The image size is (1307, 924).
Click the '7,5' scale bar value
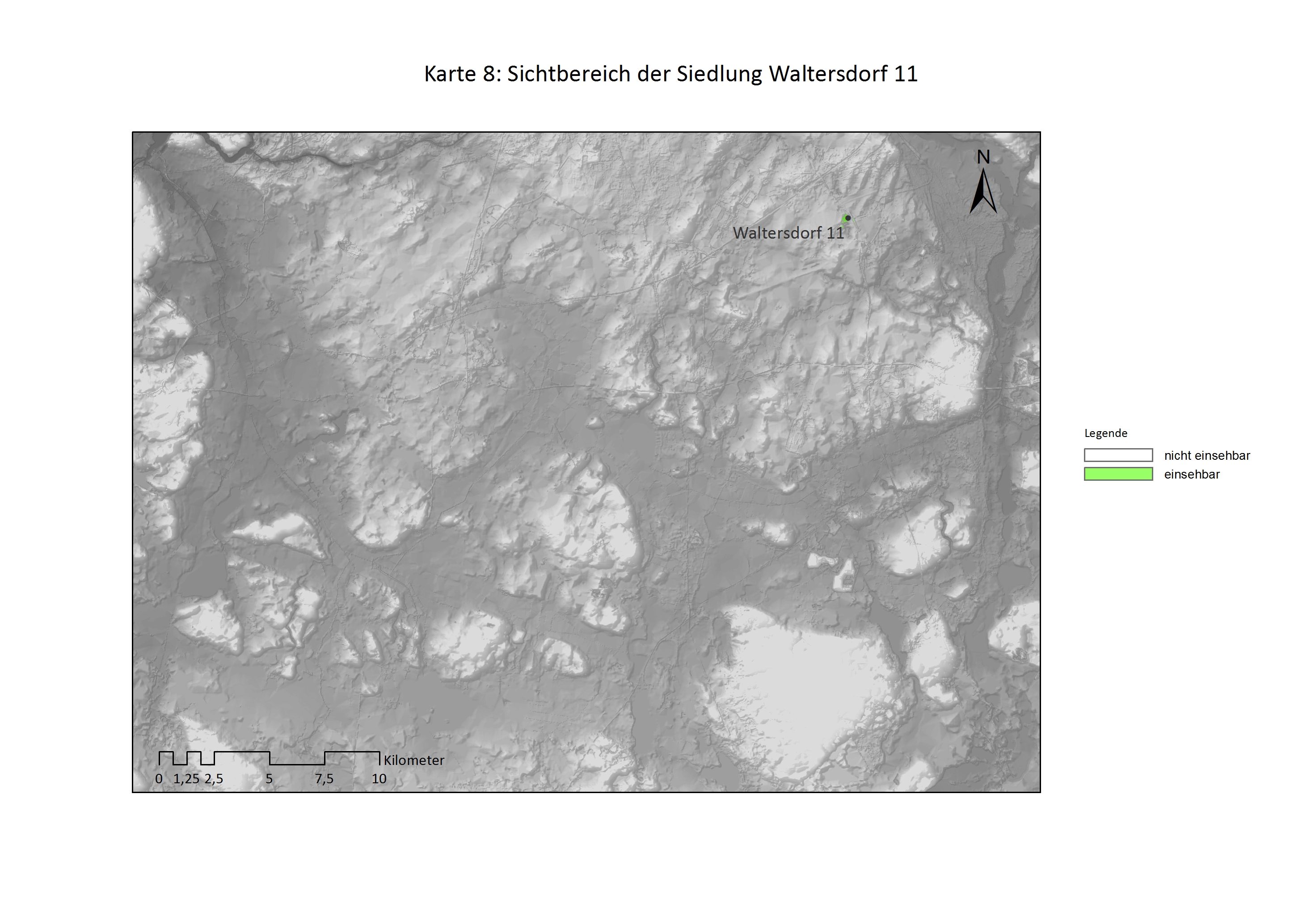(x=325, y=779)
